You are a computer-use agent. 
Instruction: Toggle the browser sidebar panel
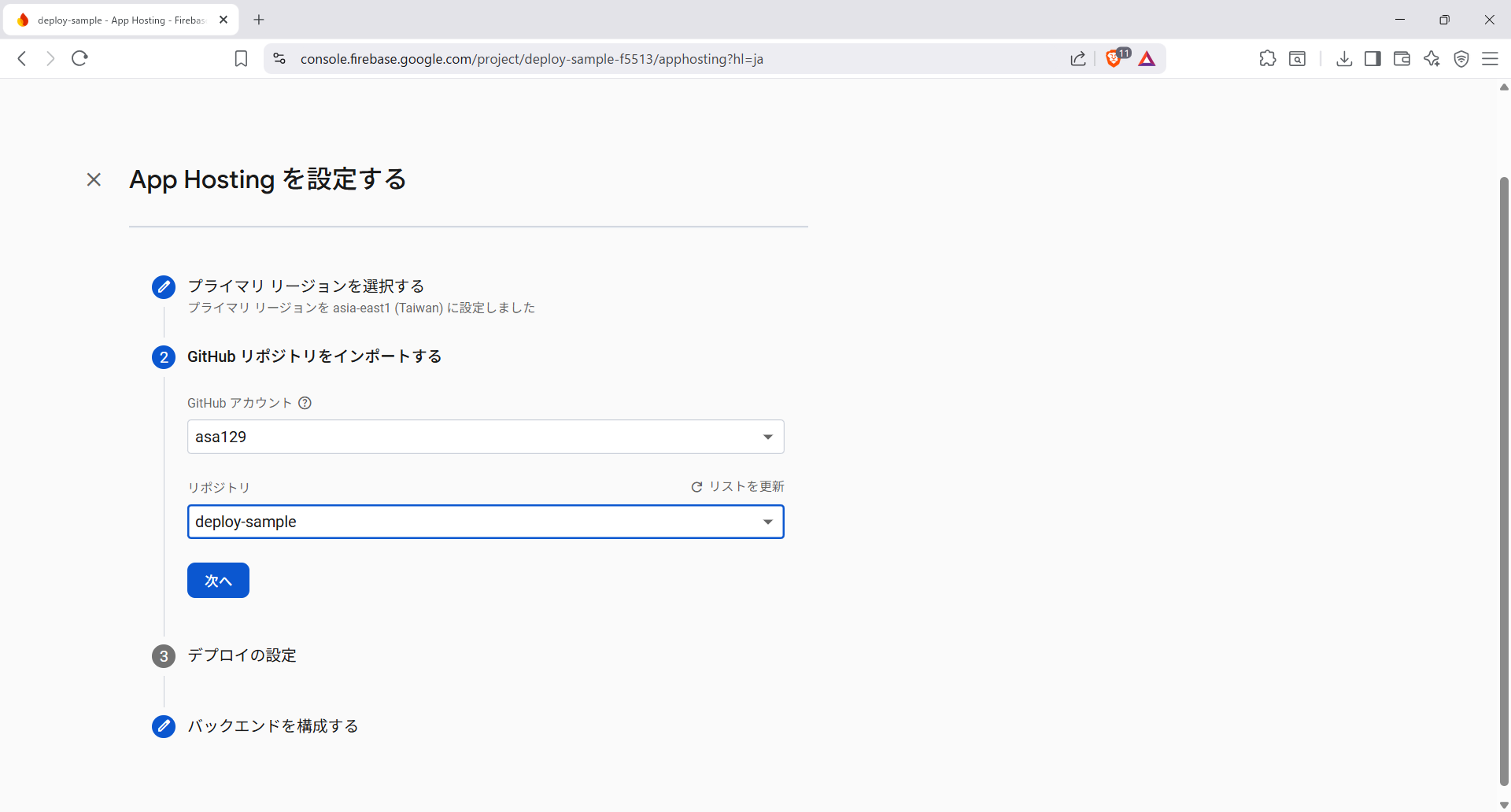[1372, 59]
